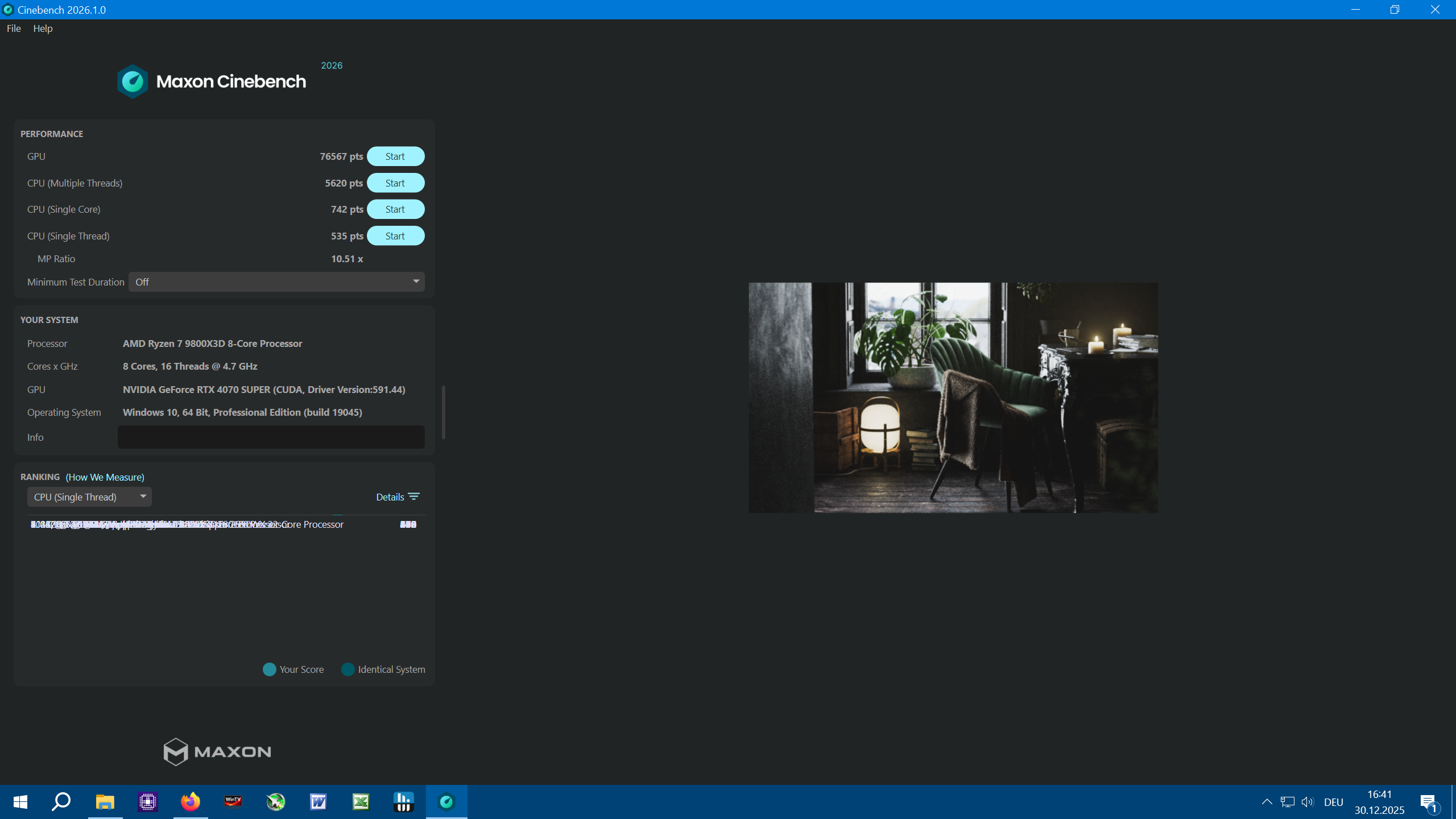Screen dimensions: 1456x819
Task: Open Windows search from the taskbar
Action: pyautogui.click(x=61, y=802)
